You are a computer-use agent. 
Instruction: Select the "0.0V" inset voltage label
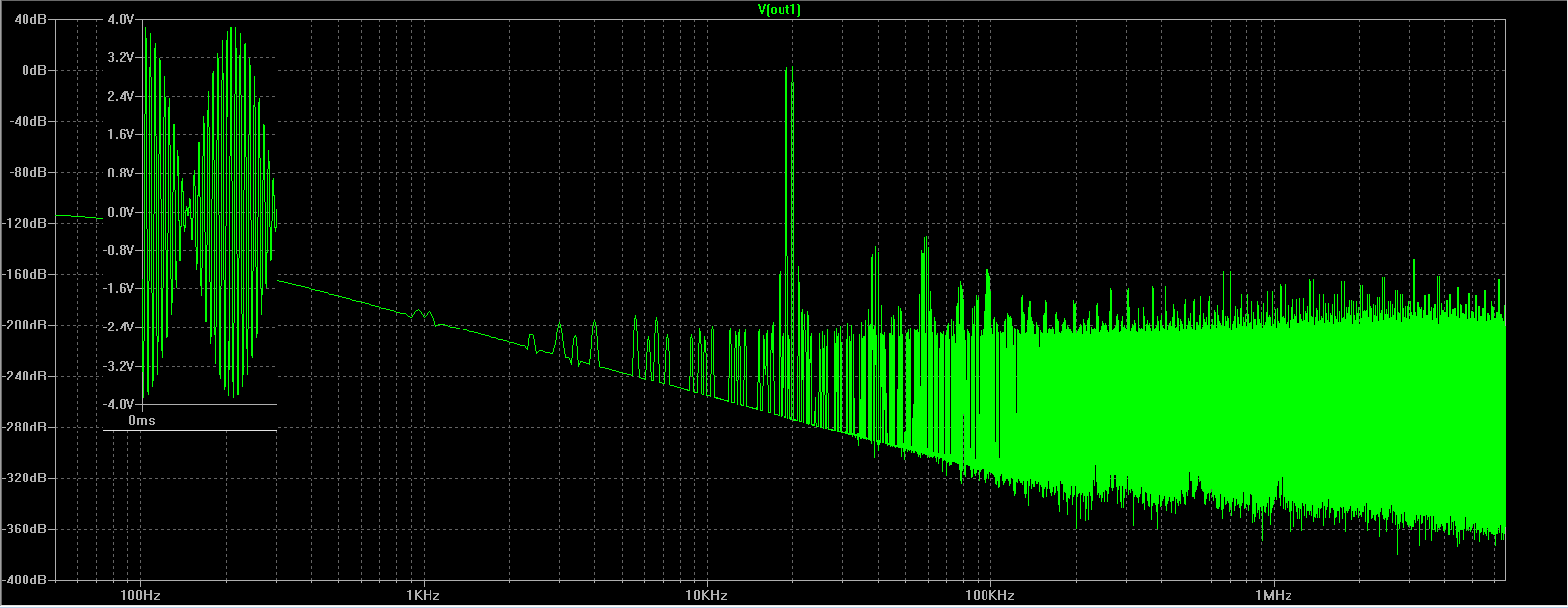tap(121, 212)
